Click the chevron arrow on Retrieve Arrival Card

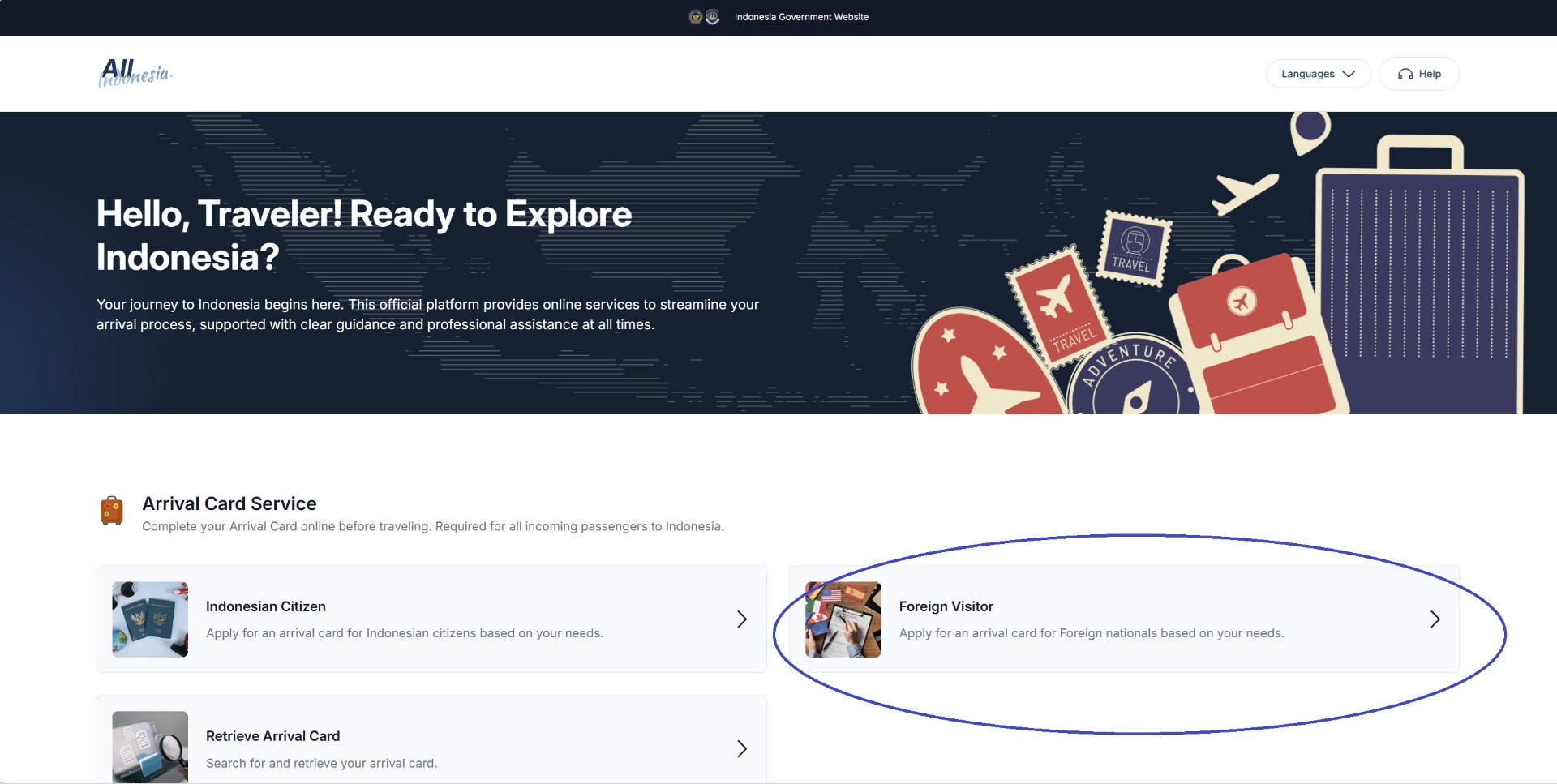741,748
